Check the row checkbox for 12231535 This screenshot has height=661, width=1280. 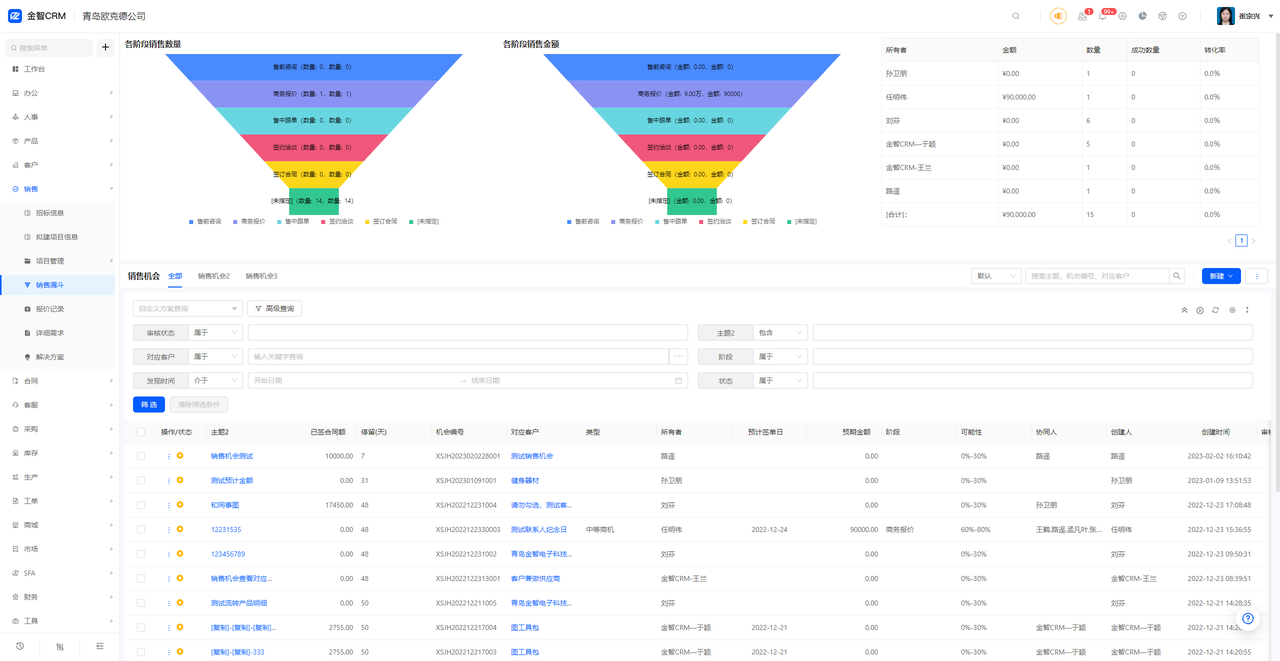point(141,529)
